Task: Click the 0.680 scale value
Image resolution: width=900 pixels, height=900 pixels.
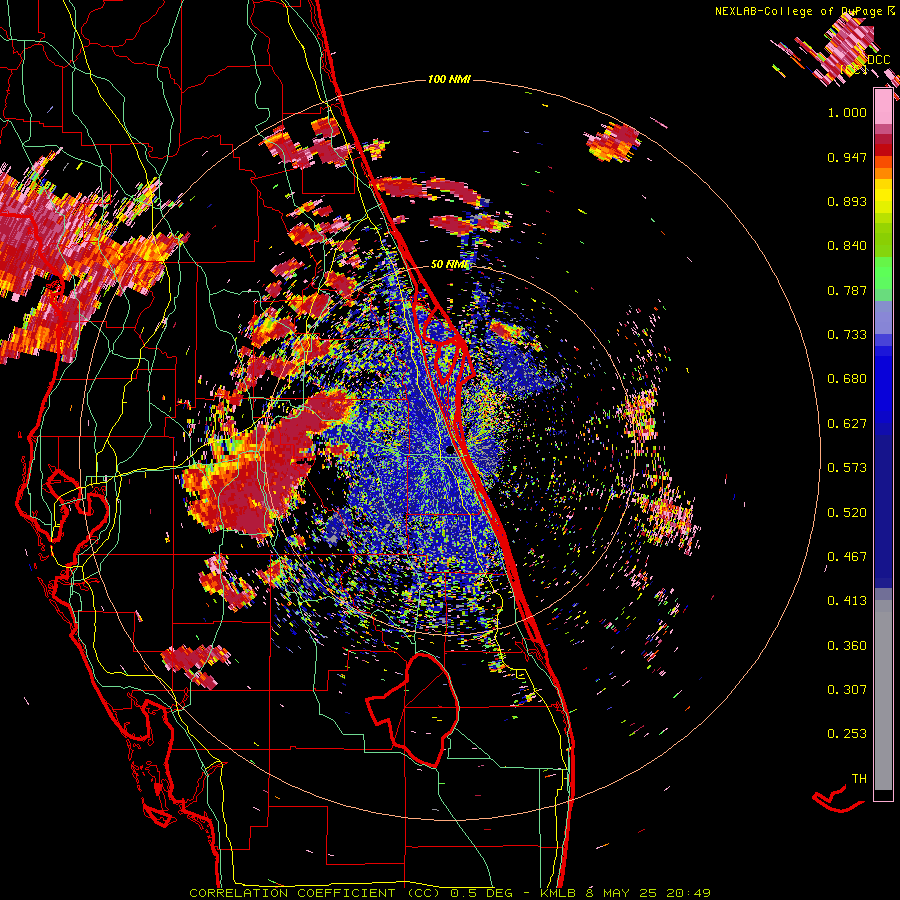Action: click(x=847, y=379)
